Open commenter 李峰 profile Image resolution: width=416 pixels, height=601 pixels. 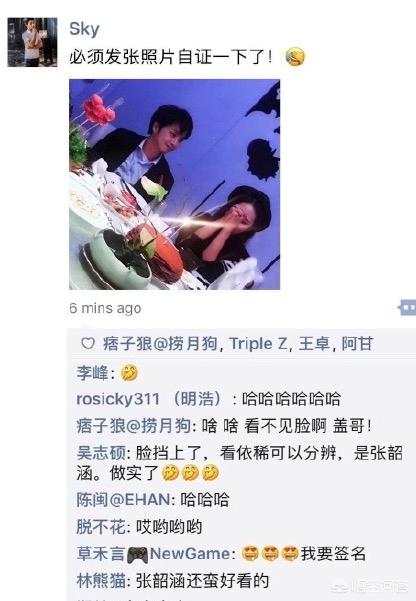point(92,373)
